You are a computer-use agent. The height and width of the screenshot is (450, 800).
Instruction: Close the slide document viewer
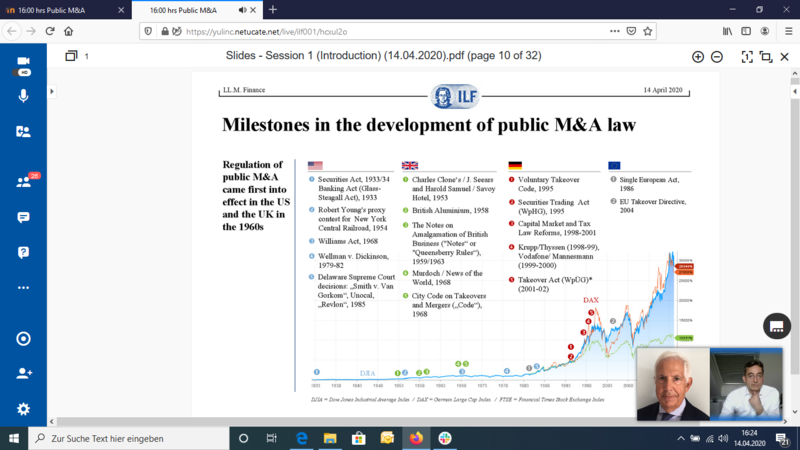click(x=785, y=57)
